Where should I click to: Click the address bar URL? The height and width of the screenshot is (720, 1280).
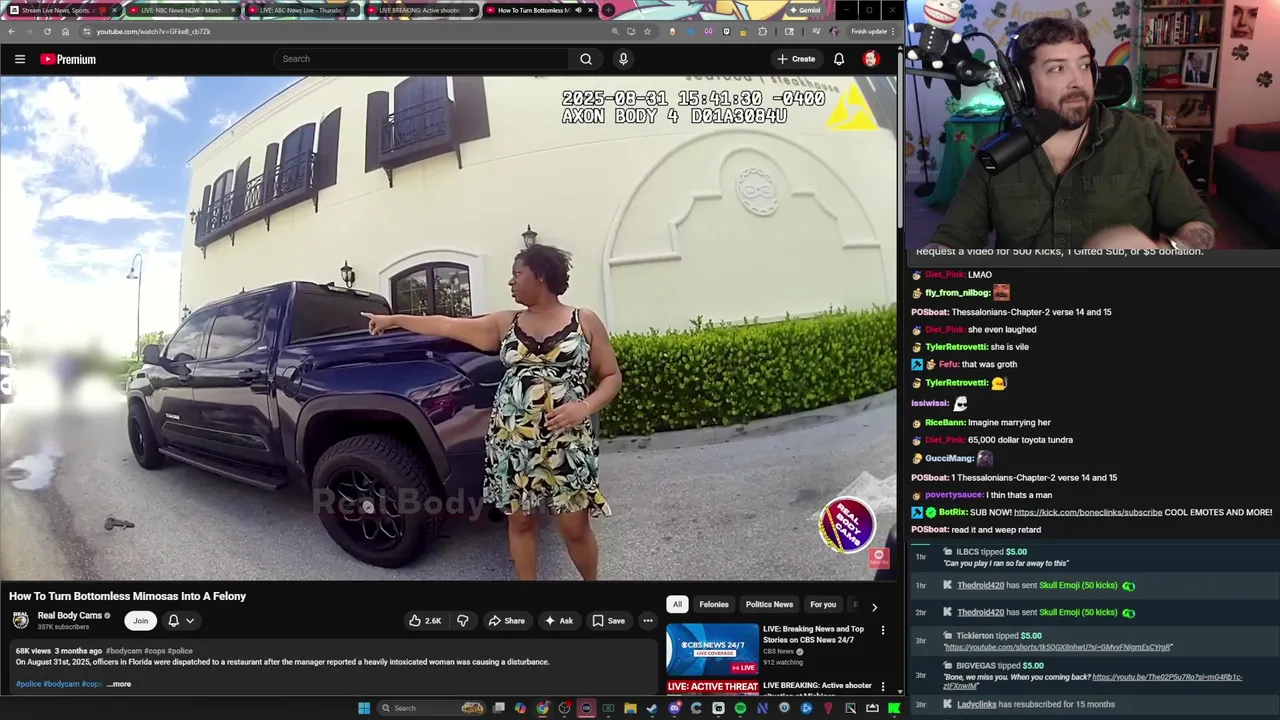tap(153, 31)
